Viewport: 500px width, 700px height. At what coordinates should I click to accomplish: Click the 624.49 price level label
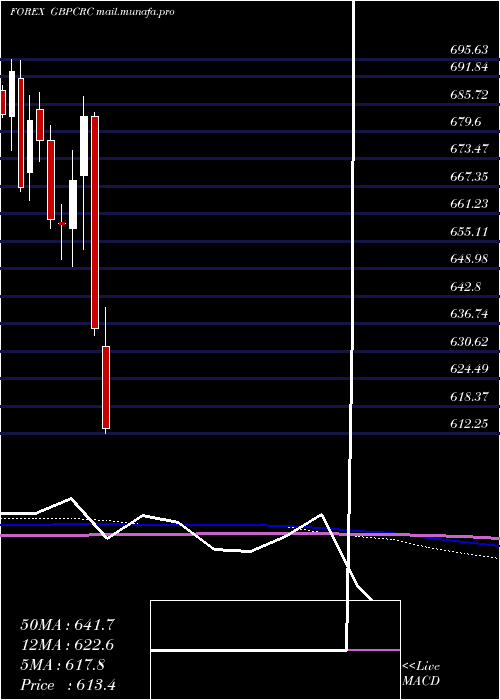[469, 369]
